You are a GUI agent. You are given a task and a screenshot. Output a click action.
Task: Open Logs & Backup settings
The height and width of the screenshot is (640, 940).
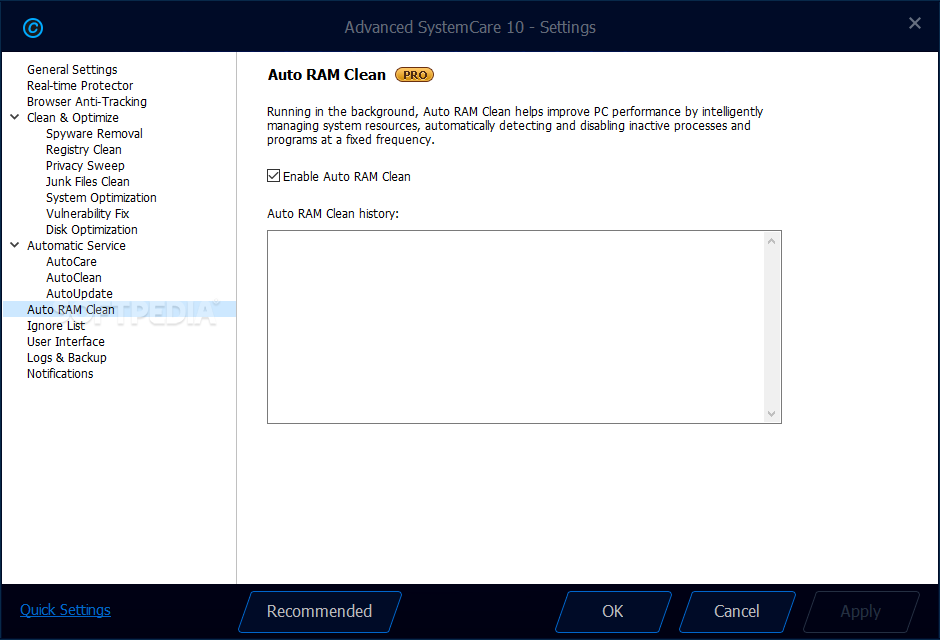click(67, 358)
